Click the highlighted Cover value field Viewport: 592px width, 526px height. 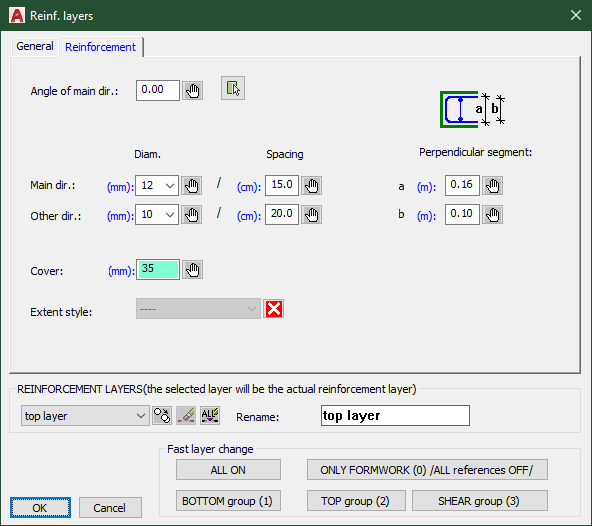158,270
